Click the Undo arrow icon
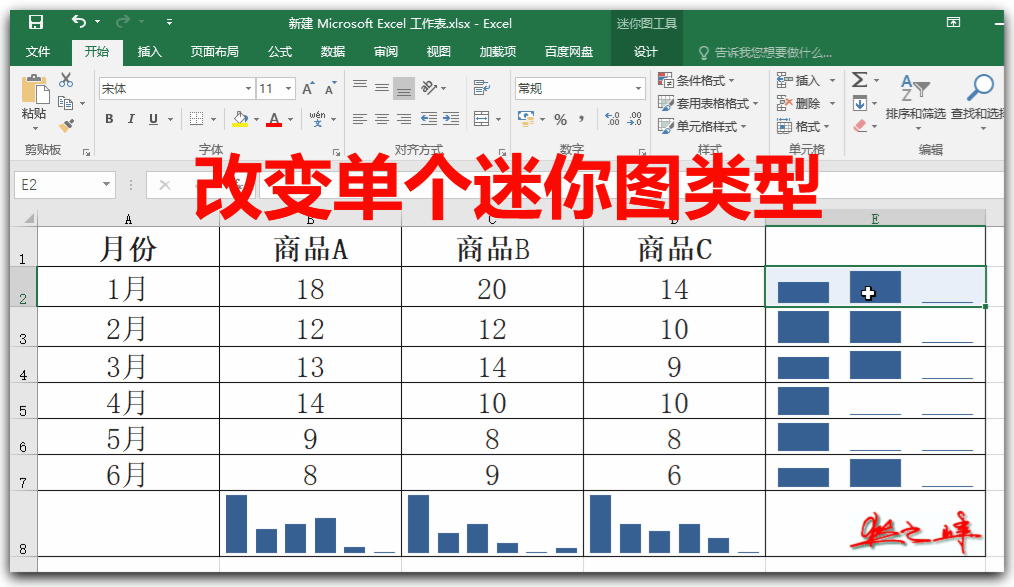The image size is (1014, 587). [79, 21]
